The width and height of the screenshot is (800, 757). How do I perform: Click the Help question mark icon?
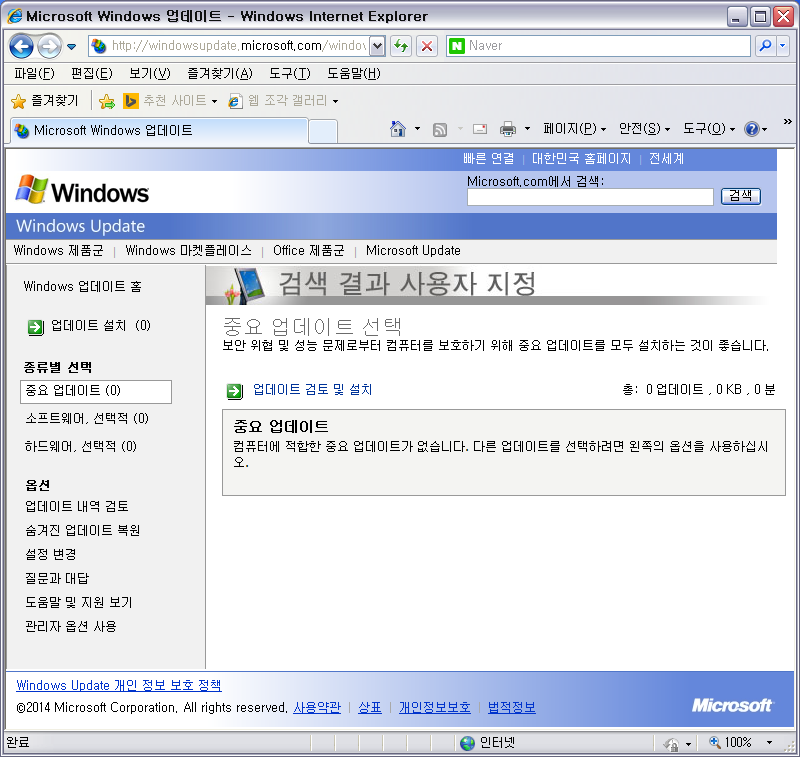752,129
